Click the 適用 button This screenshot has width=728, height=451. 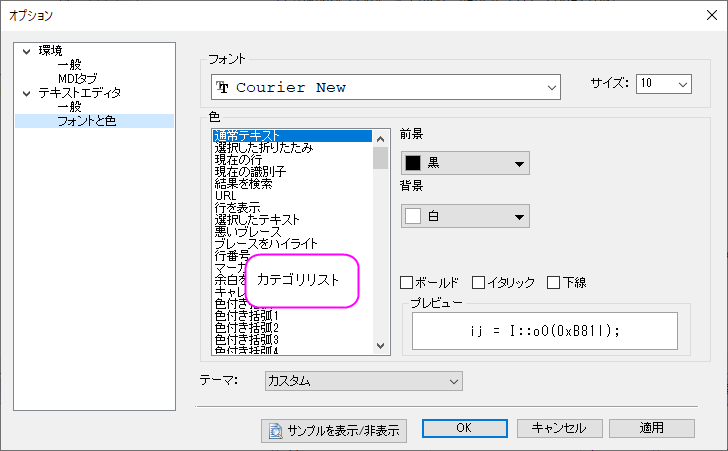652,428
